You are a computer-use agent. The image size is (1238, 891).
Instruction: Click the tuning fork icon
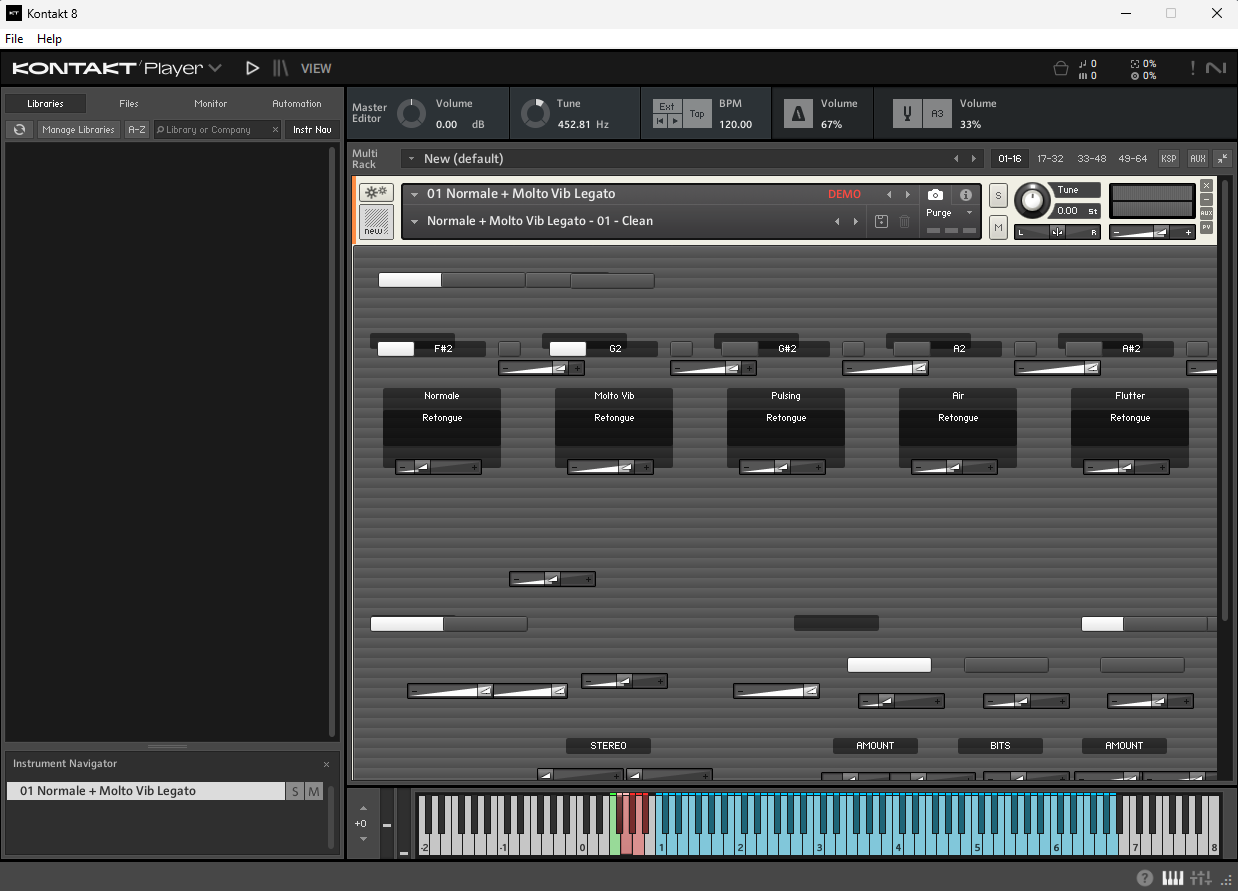(908, 114)
